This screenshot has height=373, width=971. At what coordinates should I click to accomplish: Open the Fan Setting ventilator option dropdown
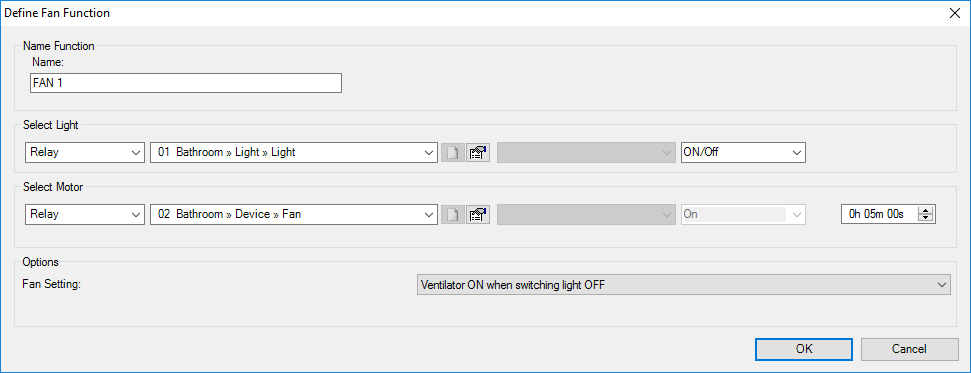[x=684, y=285]
